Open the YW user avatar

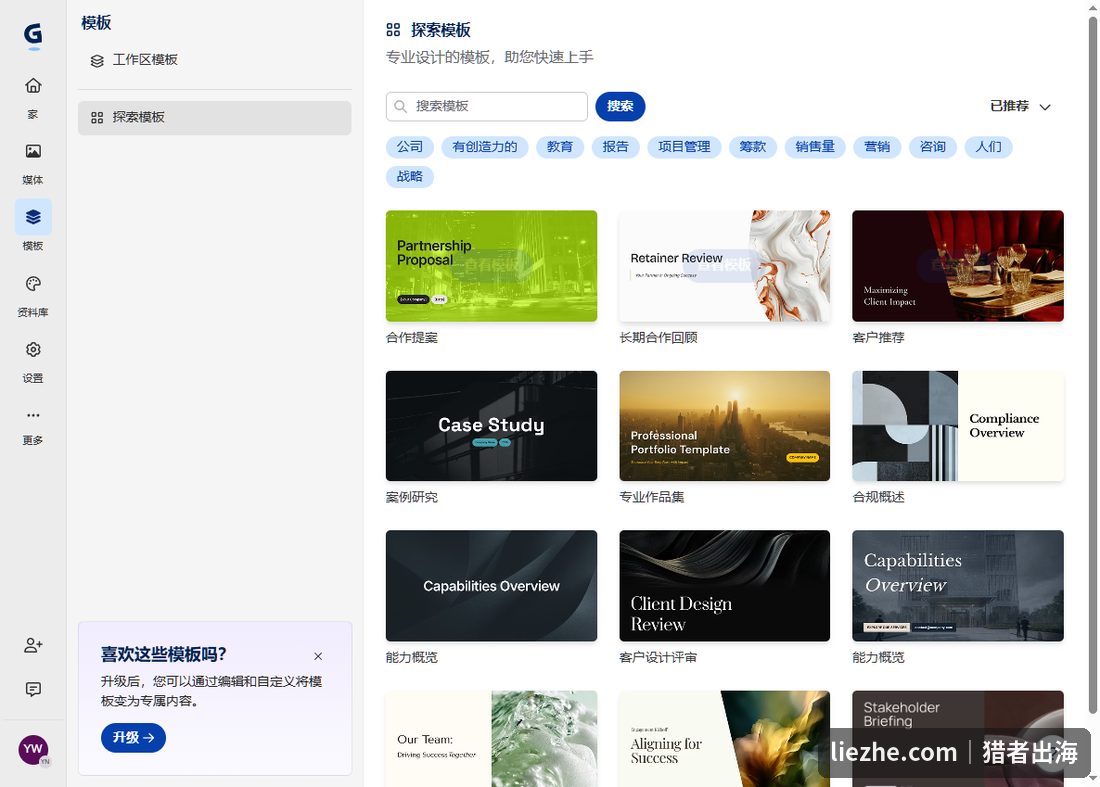[33, 749]
